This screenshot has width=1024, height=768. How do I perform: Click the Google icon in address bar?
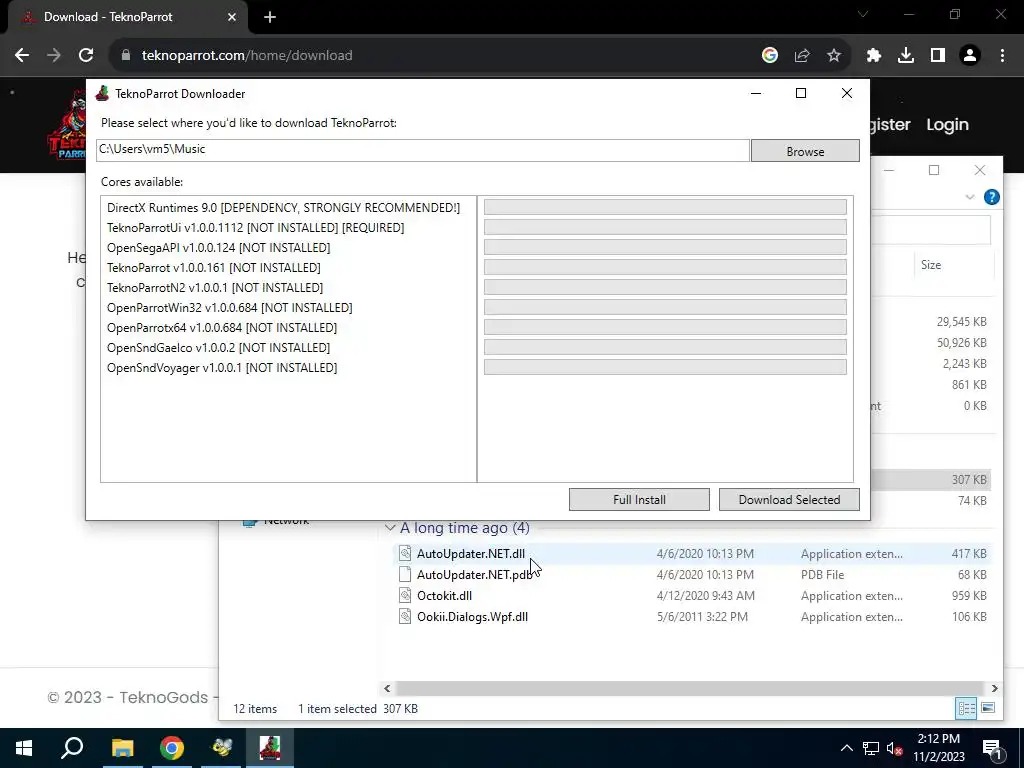click(770, 56)
